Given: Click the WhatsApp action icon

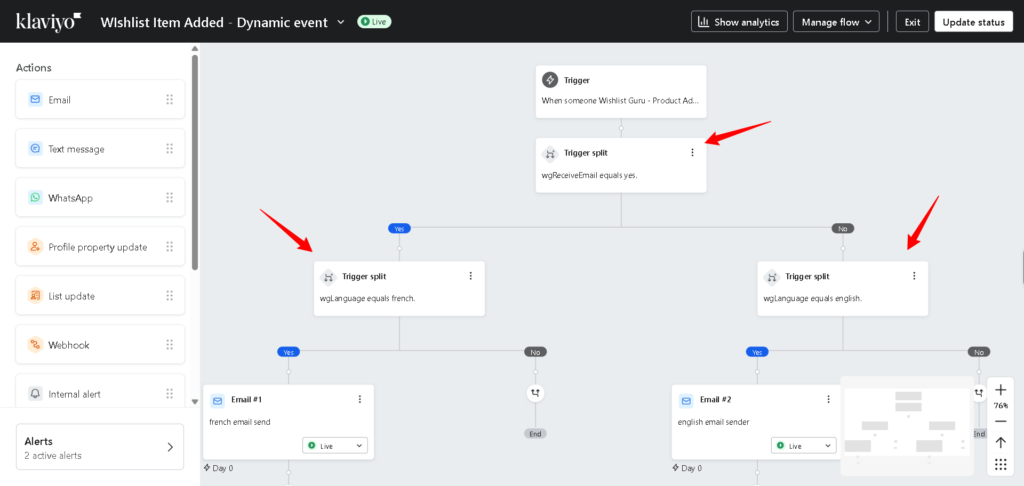Looking at the screenshot, I should point(35,198).
